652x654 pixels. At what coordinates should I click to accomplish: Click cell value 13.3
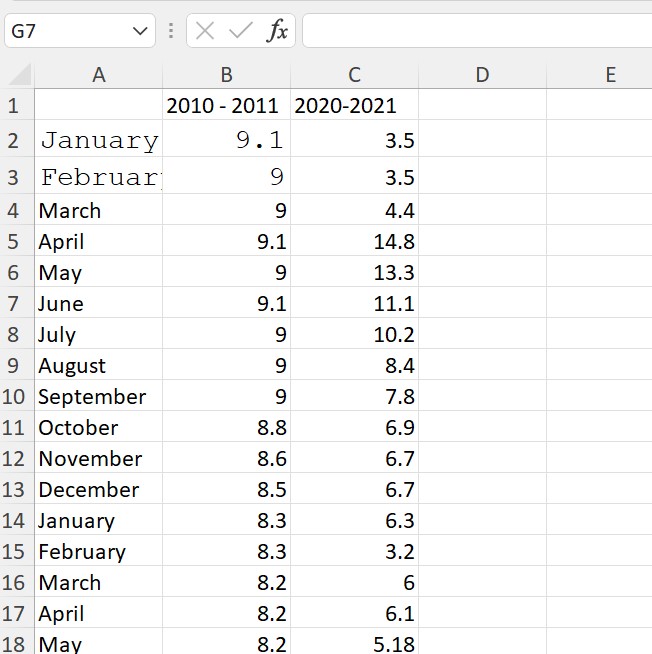click(x=355, y=272)
